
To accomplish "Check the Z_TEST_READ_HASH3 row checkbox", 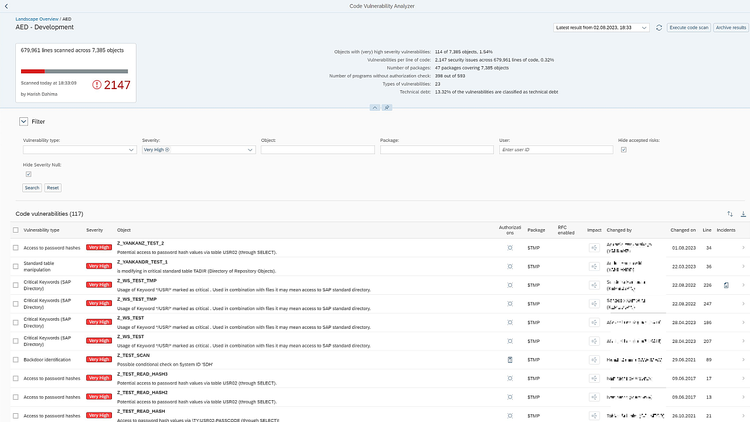I will 16,378.
